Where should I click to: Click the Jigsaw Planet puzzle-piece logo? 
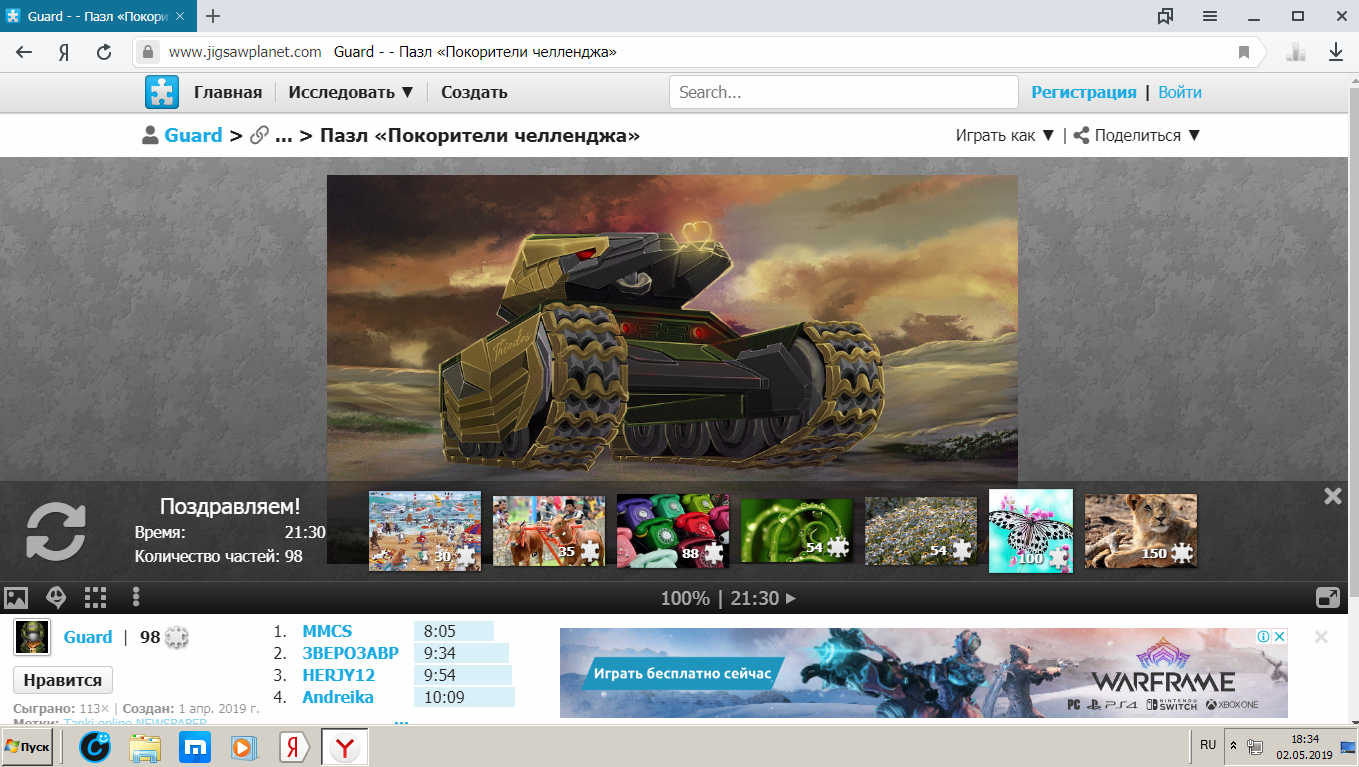click(x=162, y=92)
